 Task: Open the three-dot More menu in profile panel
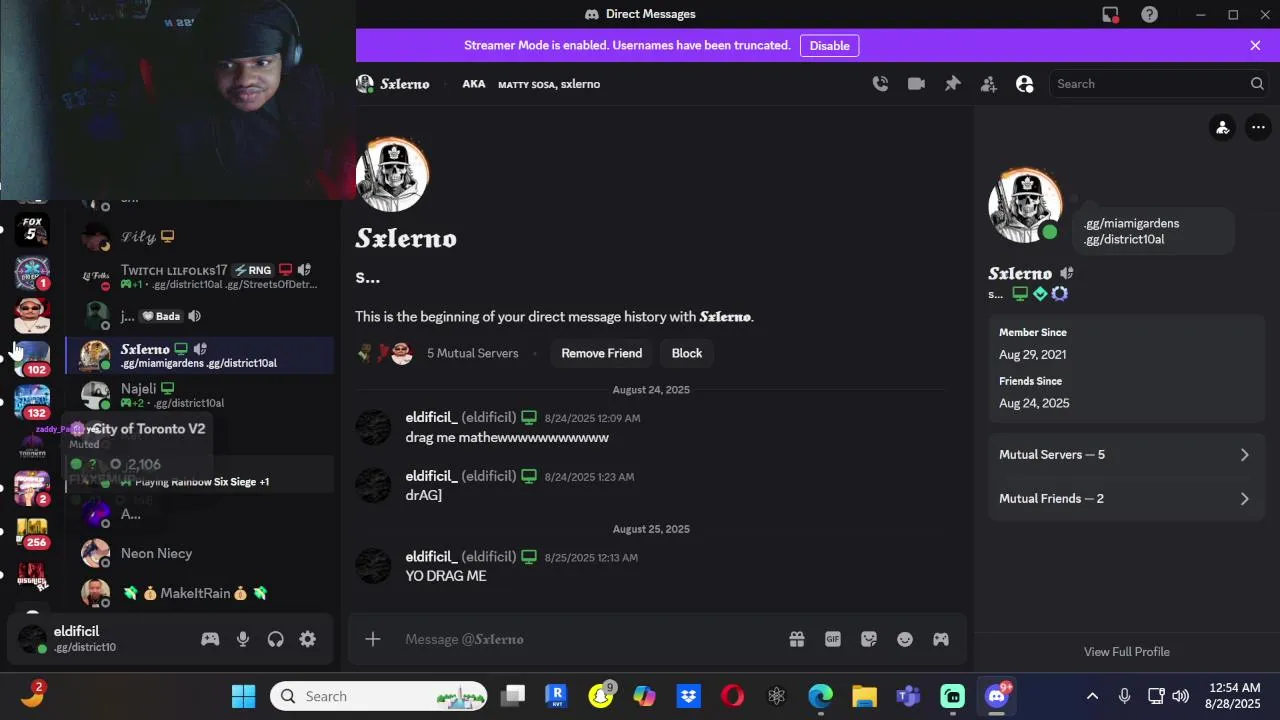[x=1258, y=127]
